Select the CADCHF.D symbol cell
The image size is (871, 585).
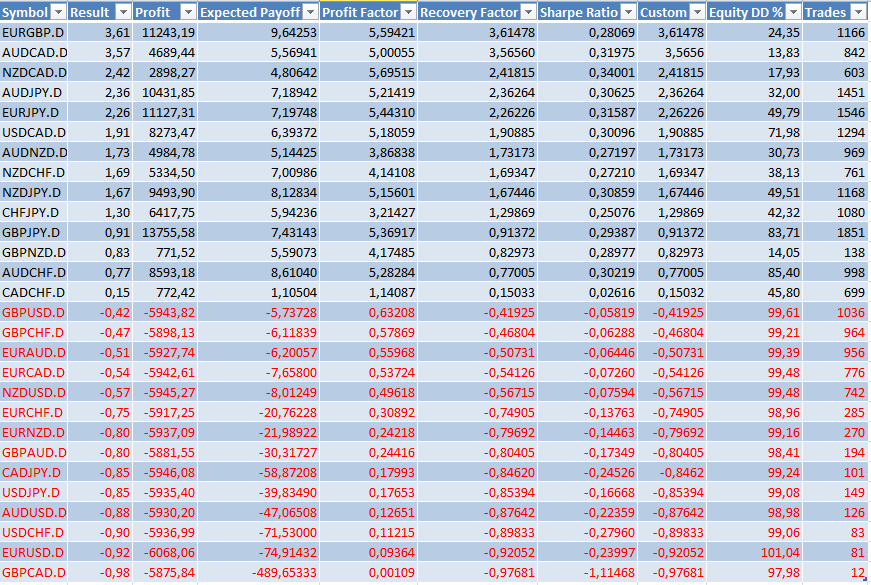point(33,293)
